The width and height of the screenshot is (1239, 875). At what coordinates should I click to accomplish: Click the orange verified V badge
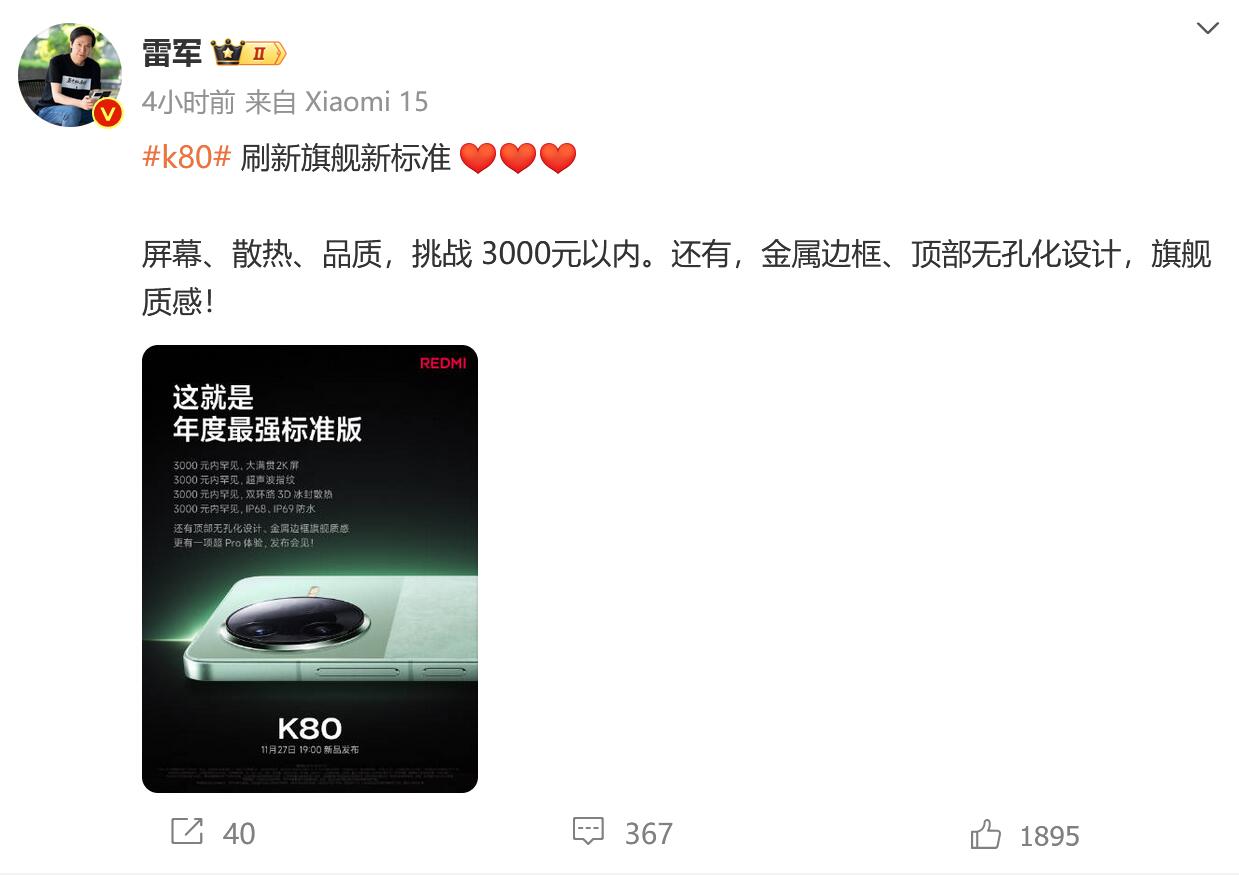tap(108, 114)
